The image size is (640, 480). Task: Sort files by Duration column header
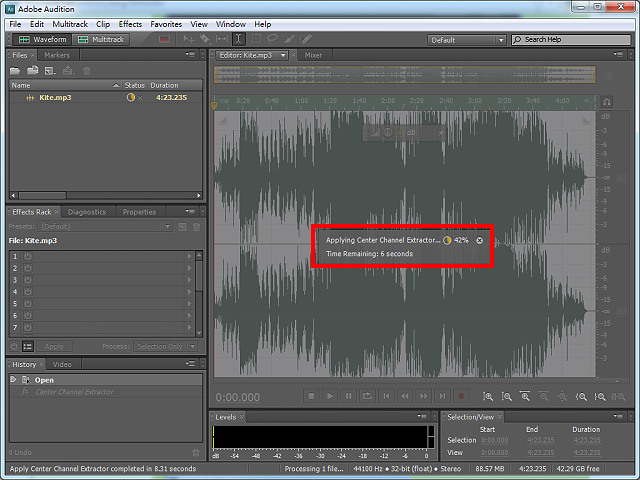click(x=175, y=85)
